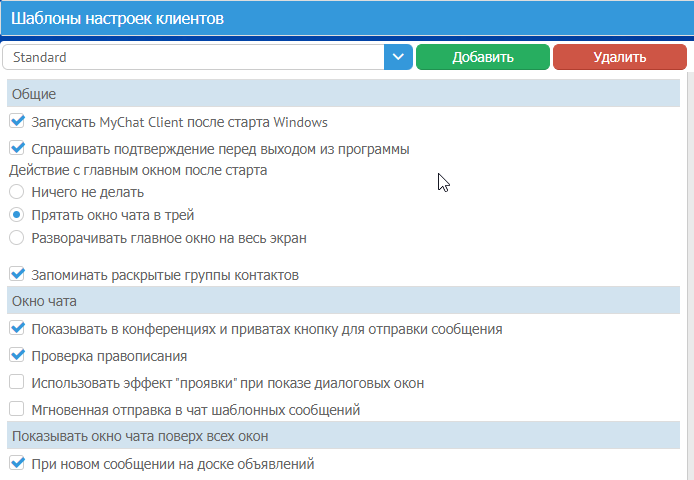Open the Standard template dropdown arrow
This screenshot has height=480, width=694.
click(x=399, y=57)
